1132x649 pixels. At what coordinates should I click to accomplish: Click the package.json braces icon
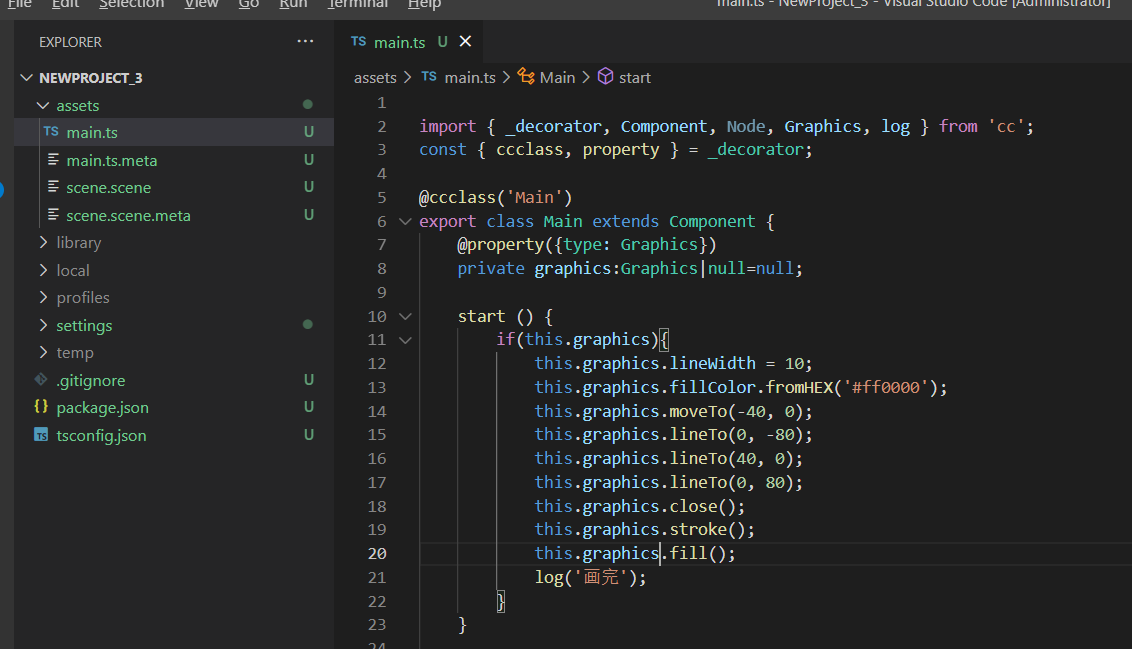tap(41, 408)
